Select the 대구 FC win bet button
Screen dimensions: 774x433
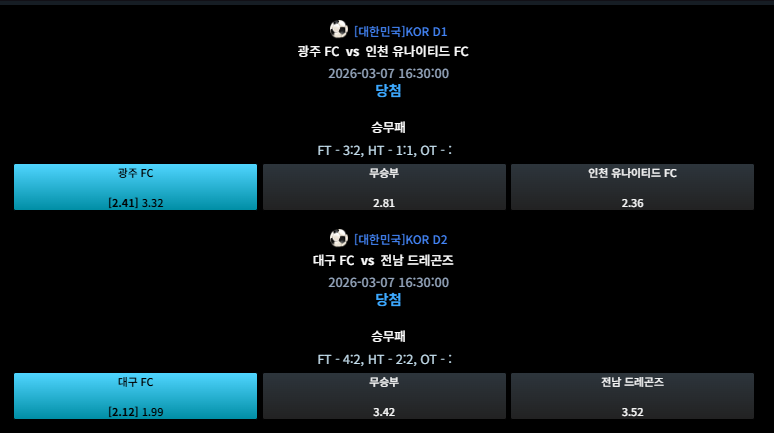(x=135, y=396)
